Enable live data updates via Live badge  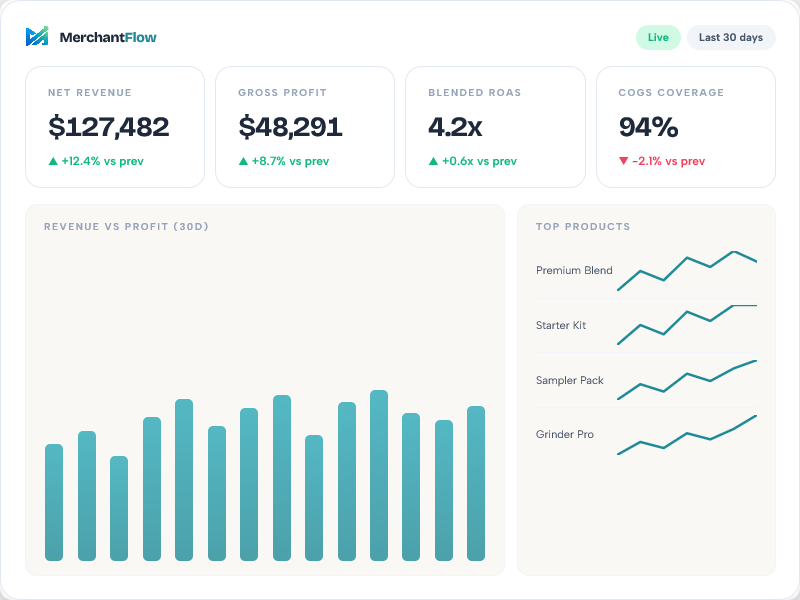coord(658,37)
